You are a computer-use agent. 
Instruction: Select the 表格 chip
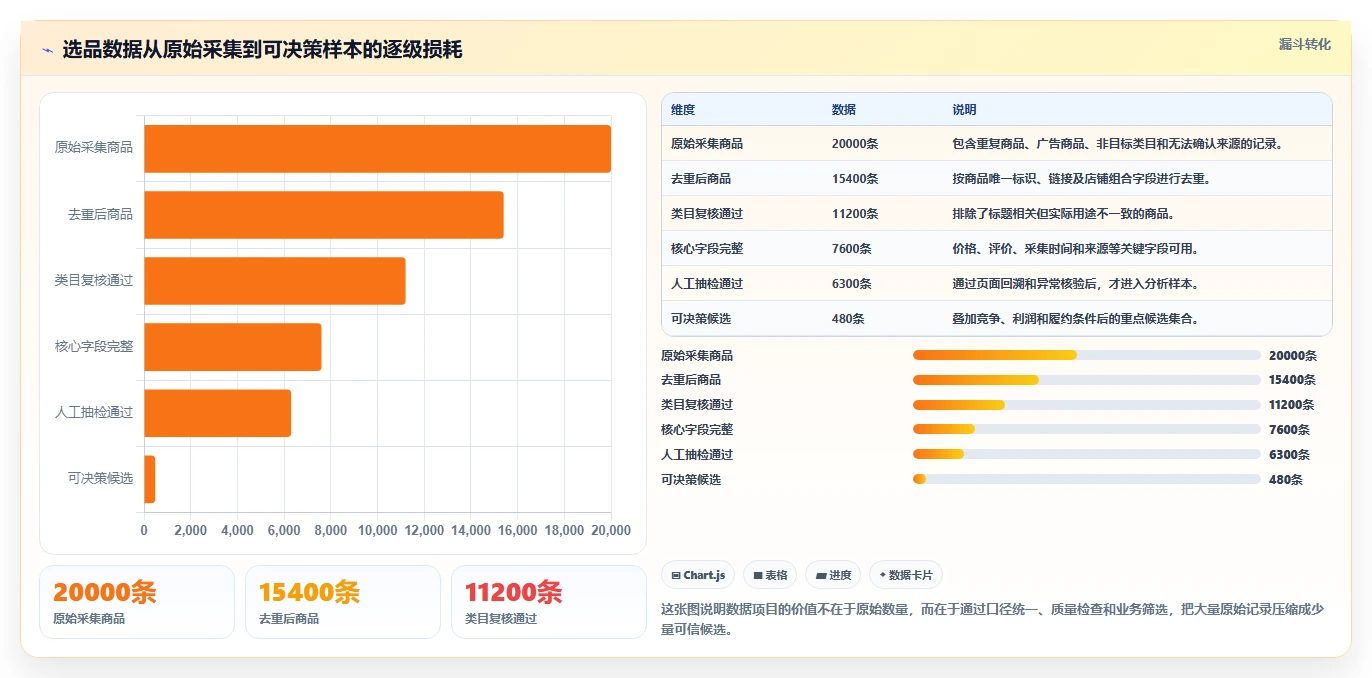pyautogui.click(x=770, y=575)
